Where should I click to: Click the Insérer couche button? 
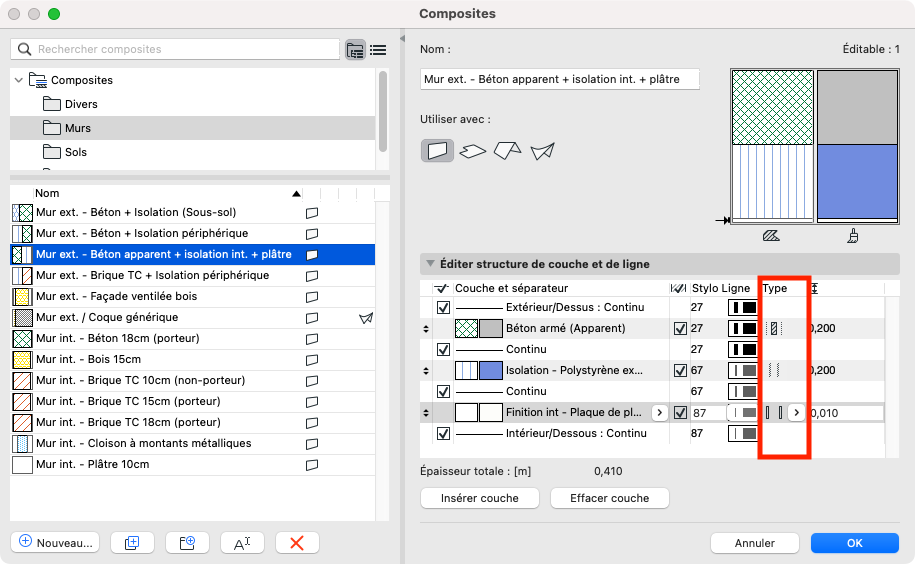[479, 498]
